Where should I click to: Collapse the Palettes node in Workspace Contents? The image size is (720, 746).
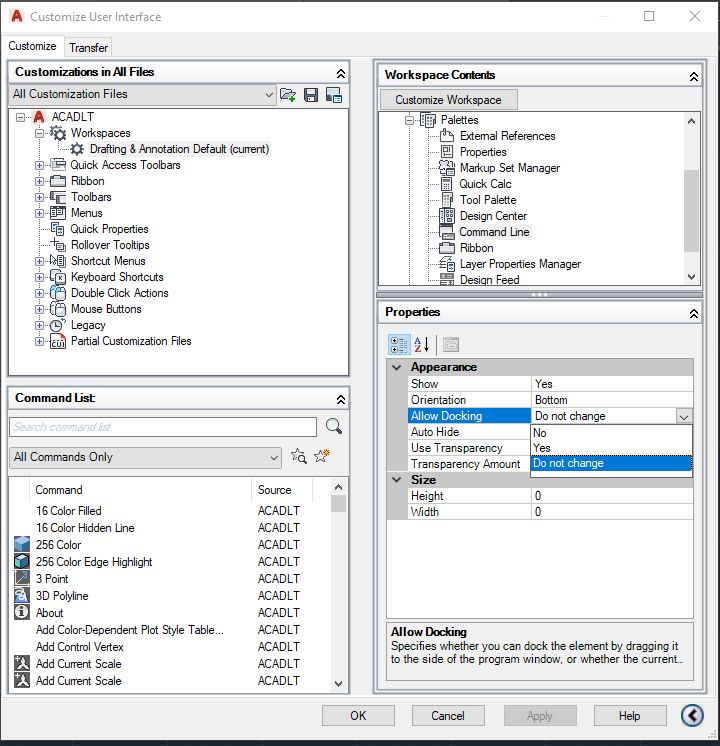click(x=409, y=120)
